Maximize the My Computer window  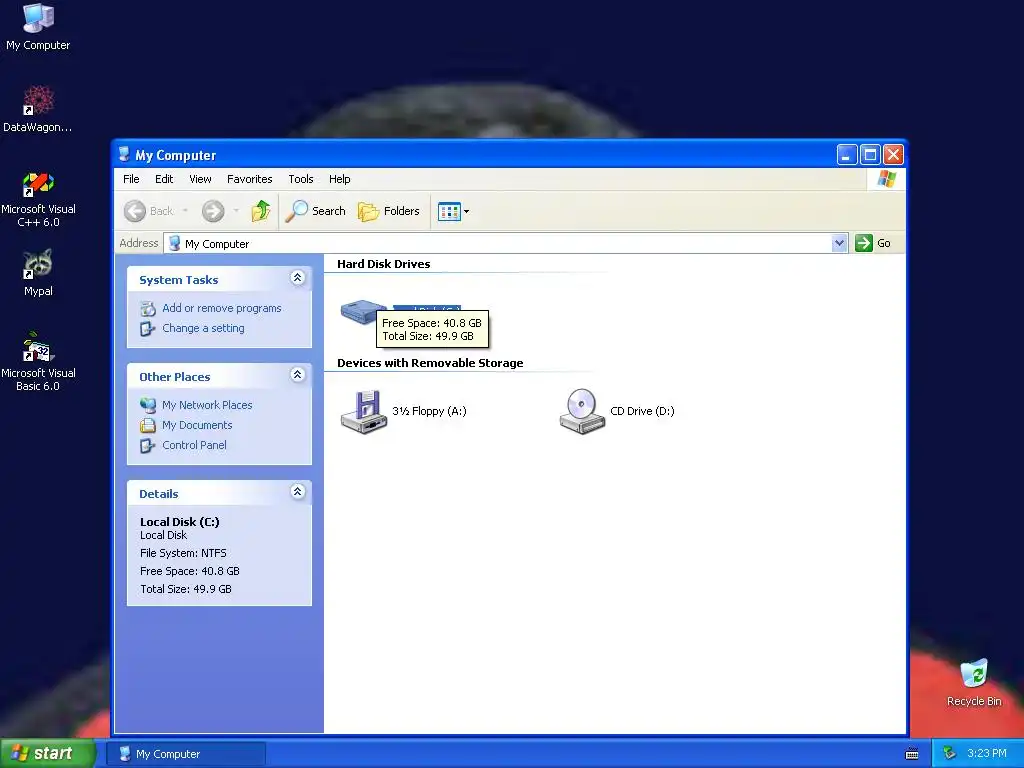point(870,155)
